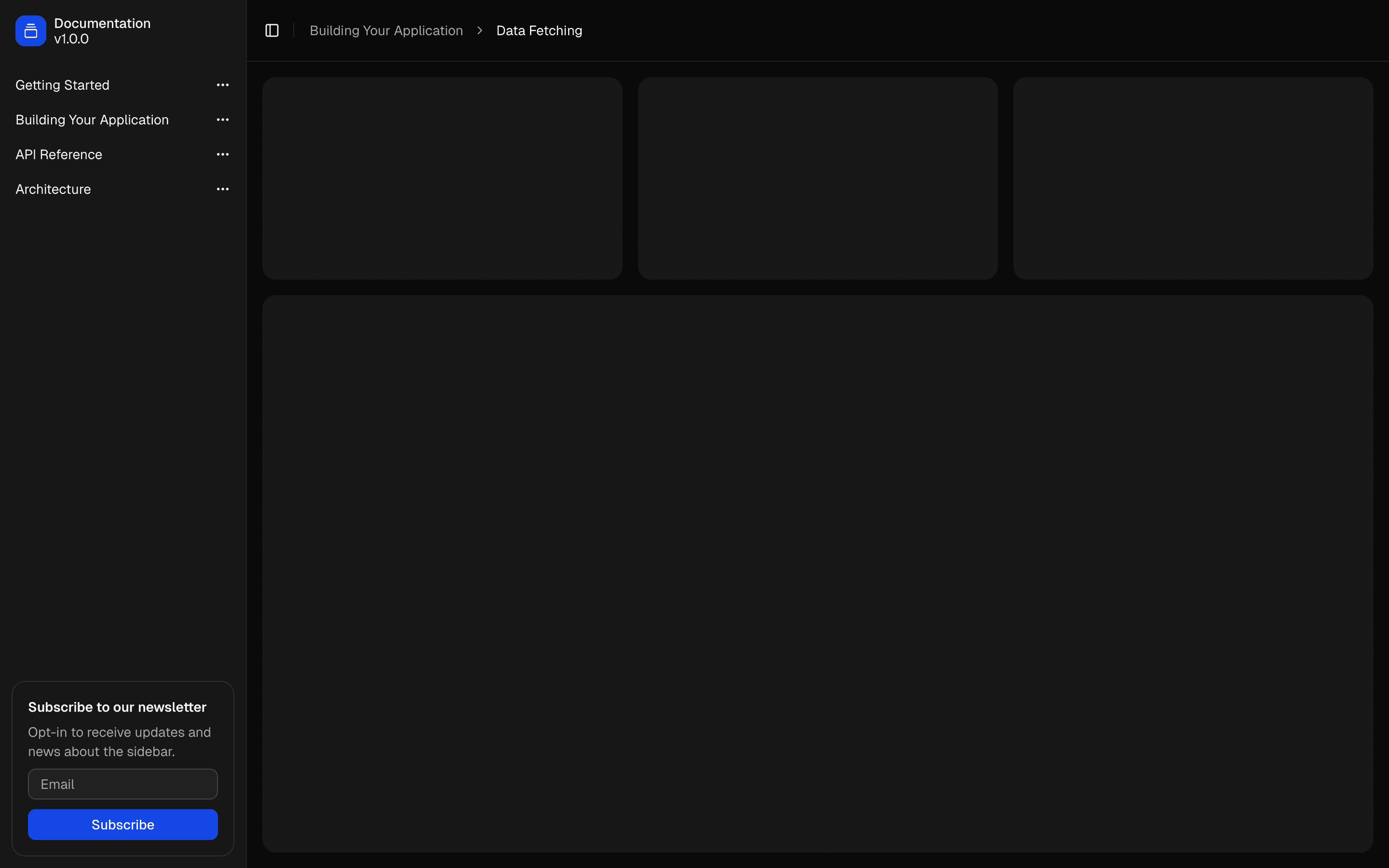Open more options for API Reference
Screen dimensions: 1389x868
coord(223,154)
